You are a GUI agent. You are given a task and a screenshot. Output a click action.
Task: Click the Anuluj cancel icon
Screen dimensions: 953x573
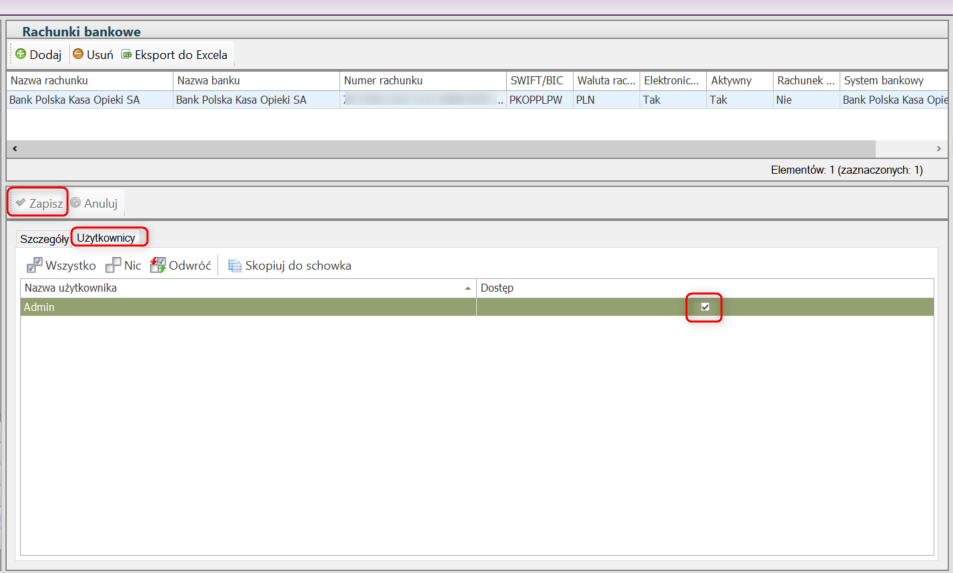(x=75, y=202)
